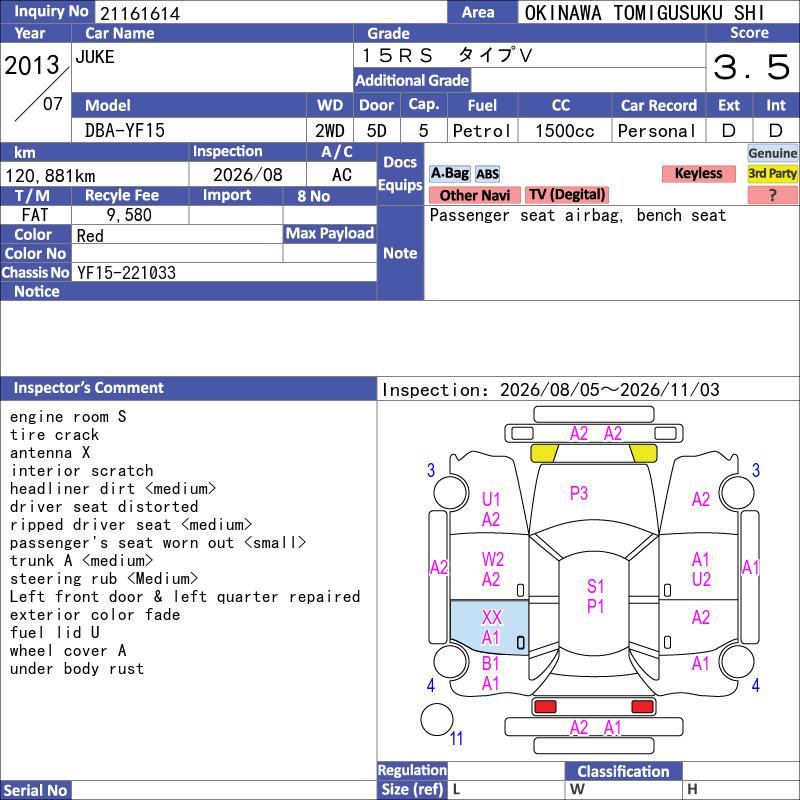Select recycle fee 9,580
The height and width of the screenshot is (800, 800).
[129, 215]
